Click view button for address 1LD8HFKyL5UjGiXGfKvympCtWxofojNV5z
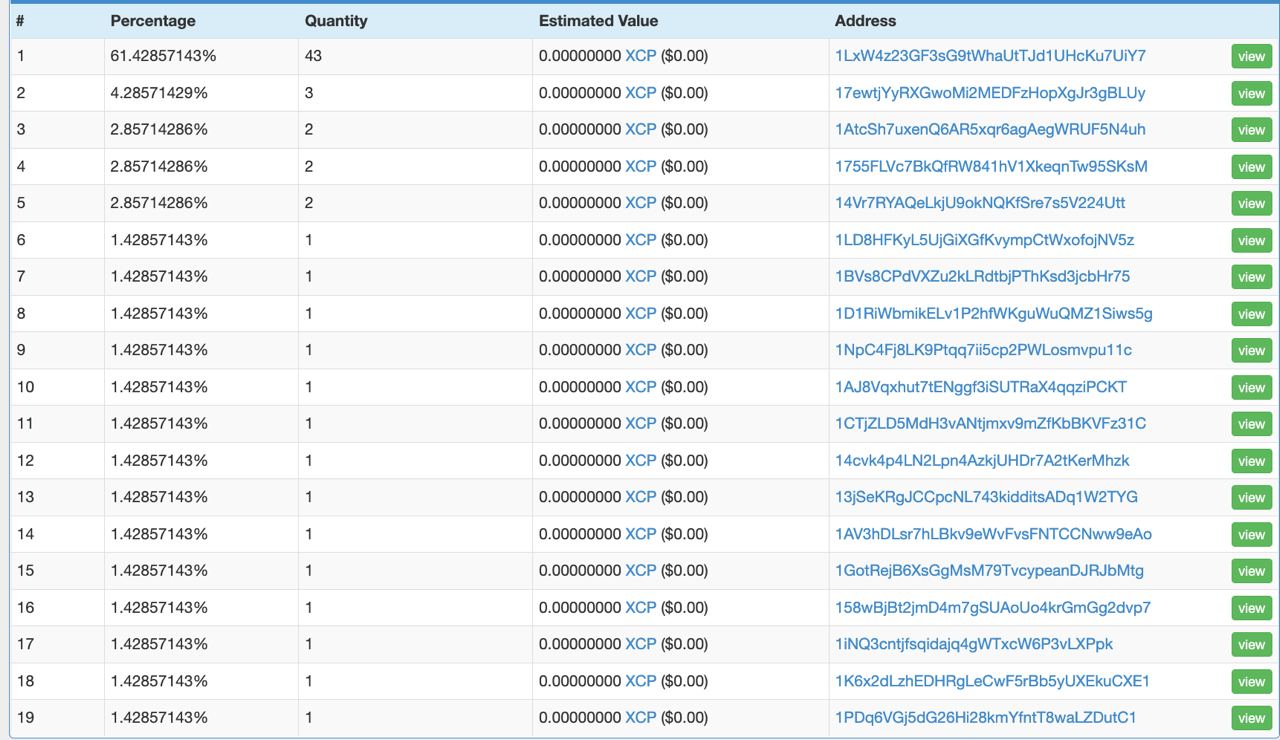The height and width of the screenshot is (740, 1280). click(x=1251, y=240)
